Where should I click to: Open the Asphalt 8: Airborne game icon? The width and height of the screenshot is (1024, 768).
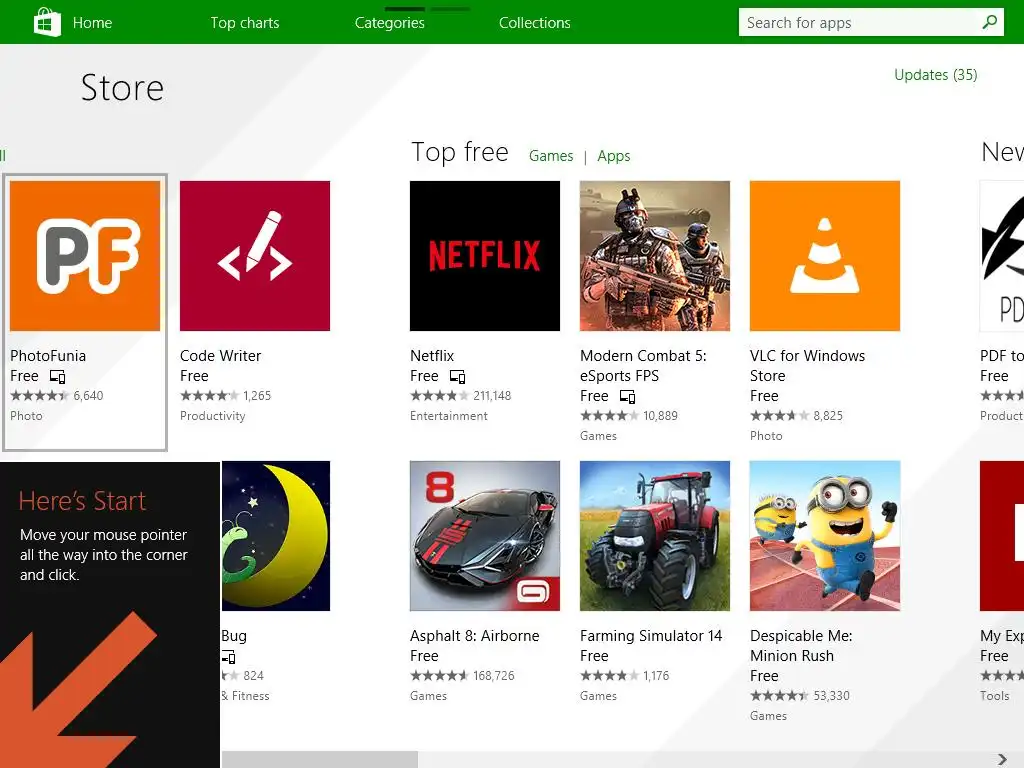point(485,536)
